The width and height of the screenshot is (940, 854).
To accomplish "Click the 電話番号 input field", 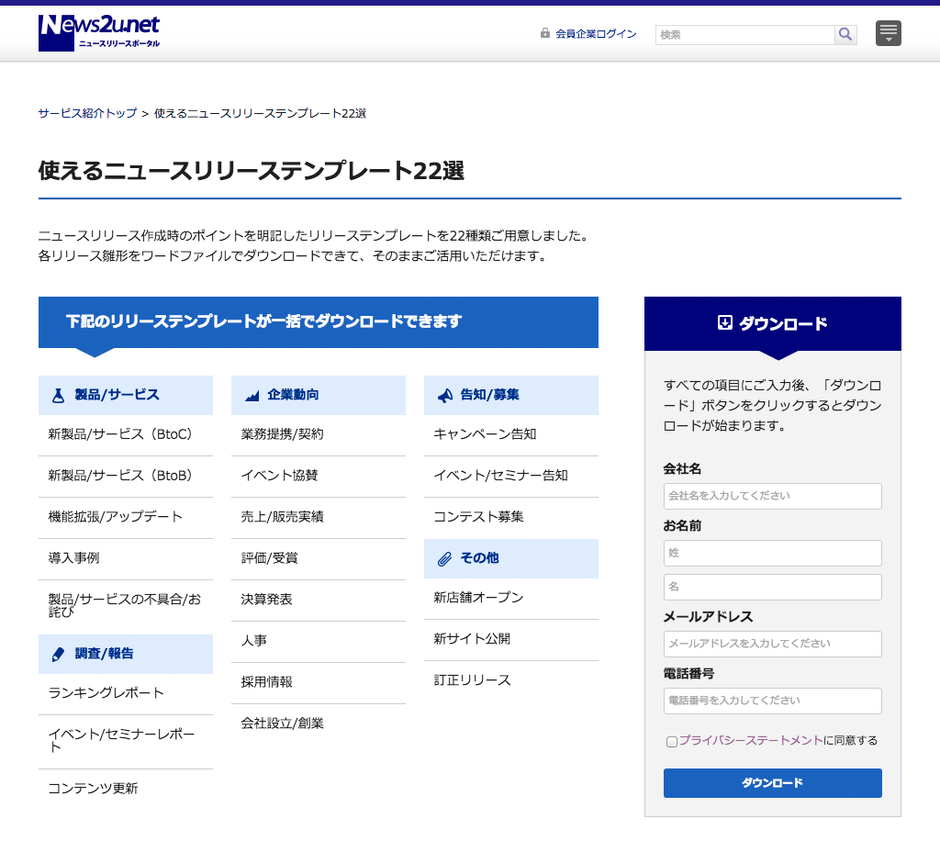I will point(772,701).
